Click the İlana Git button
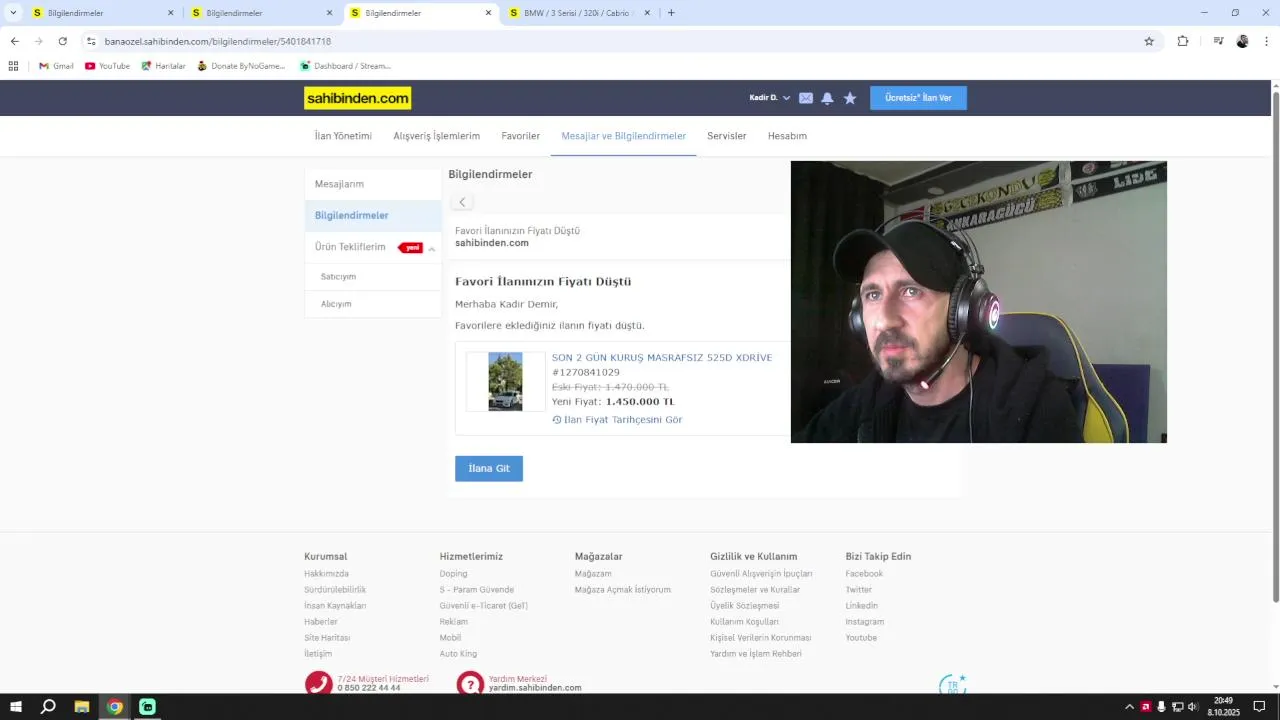Image resolution: width=1280 pixels, height=720 pixels. 489,469
